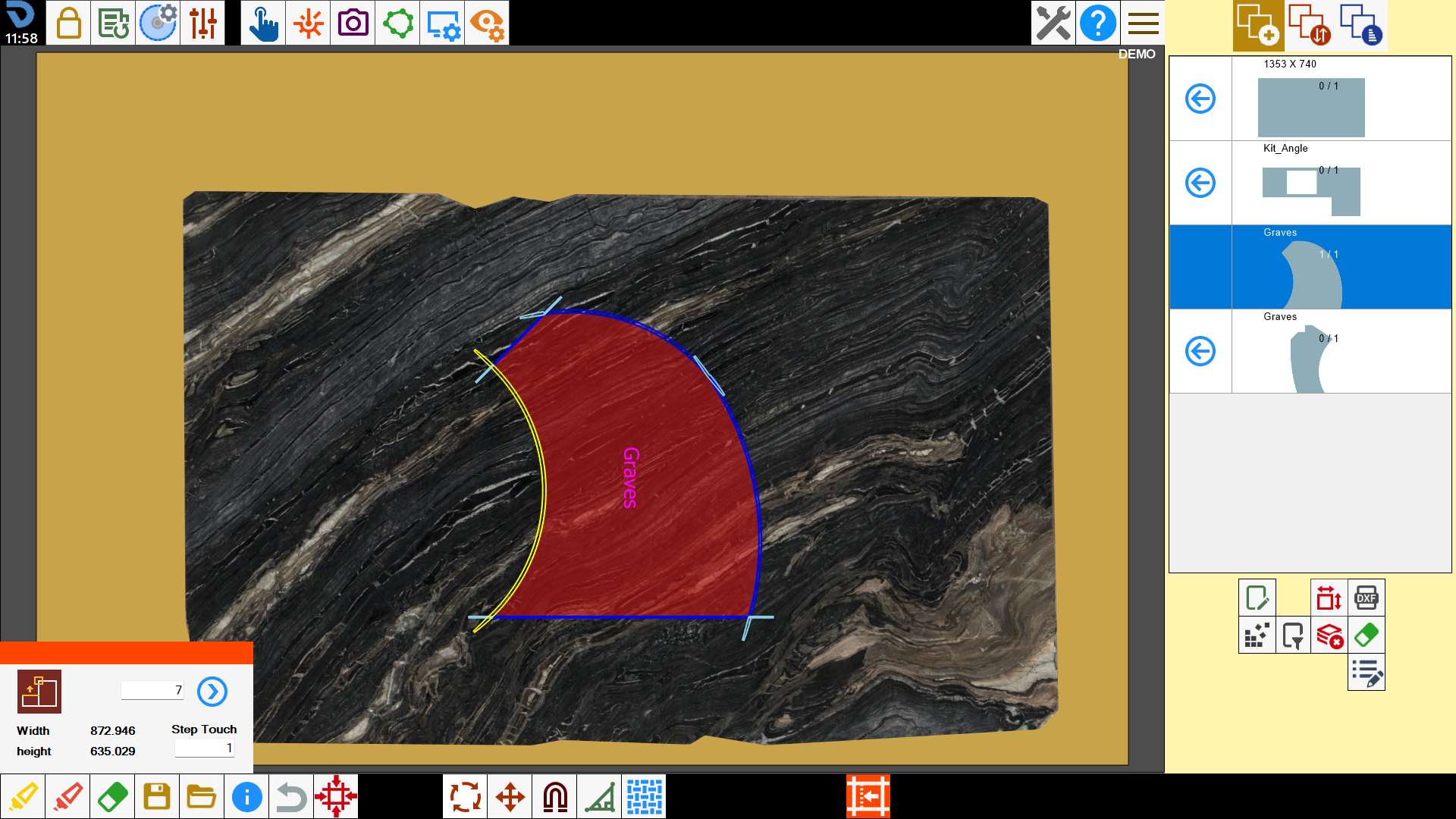Place the 1353 X 740 piece with its arrow
The height and width of the screenshot is (819, 1456).
click(x=1200, y=99)
